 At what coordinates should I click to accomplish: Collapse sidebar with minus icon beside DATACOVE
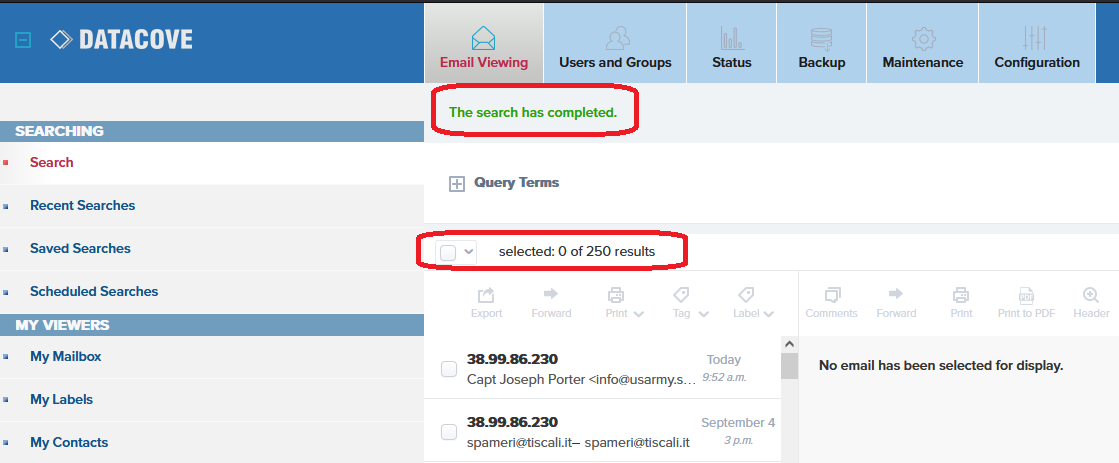pyautogui.click(x=24, y=40)
